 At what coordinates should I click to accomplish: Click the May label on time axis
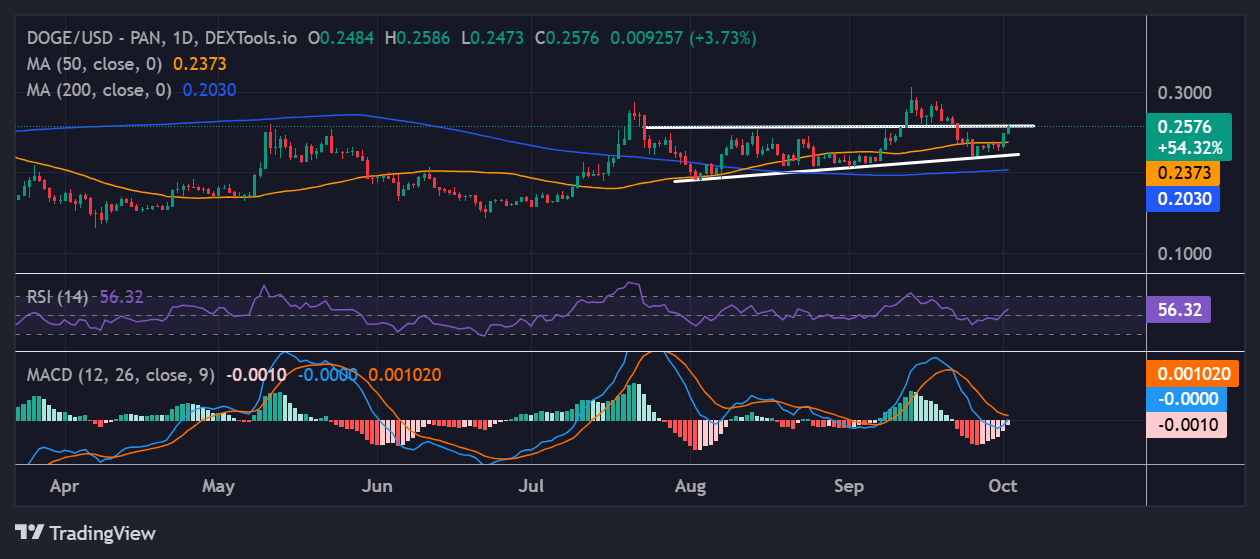coord(217,485)
